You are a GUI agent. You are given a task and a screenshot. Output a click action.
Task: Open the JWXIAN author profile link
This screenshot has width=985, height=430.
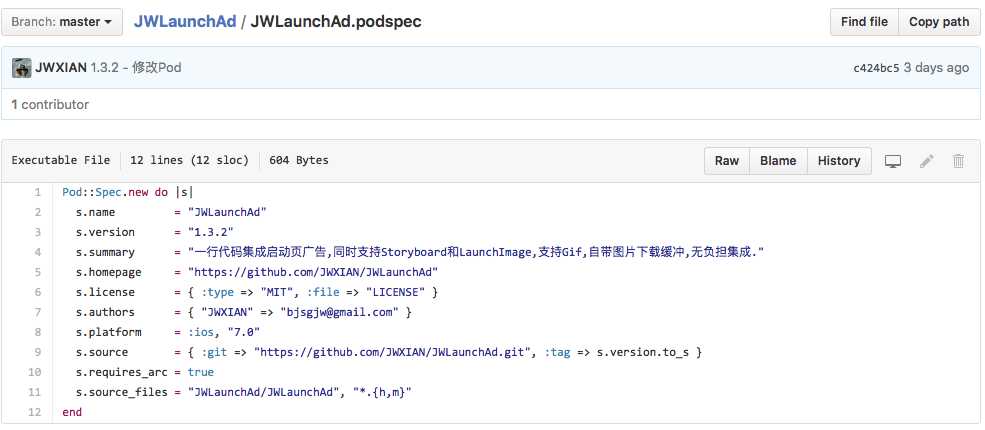tap(61, 68)
